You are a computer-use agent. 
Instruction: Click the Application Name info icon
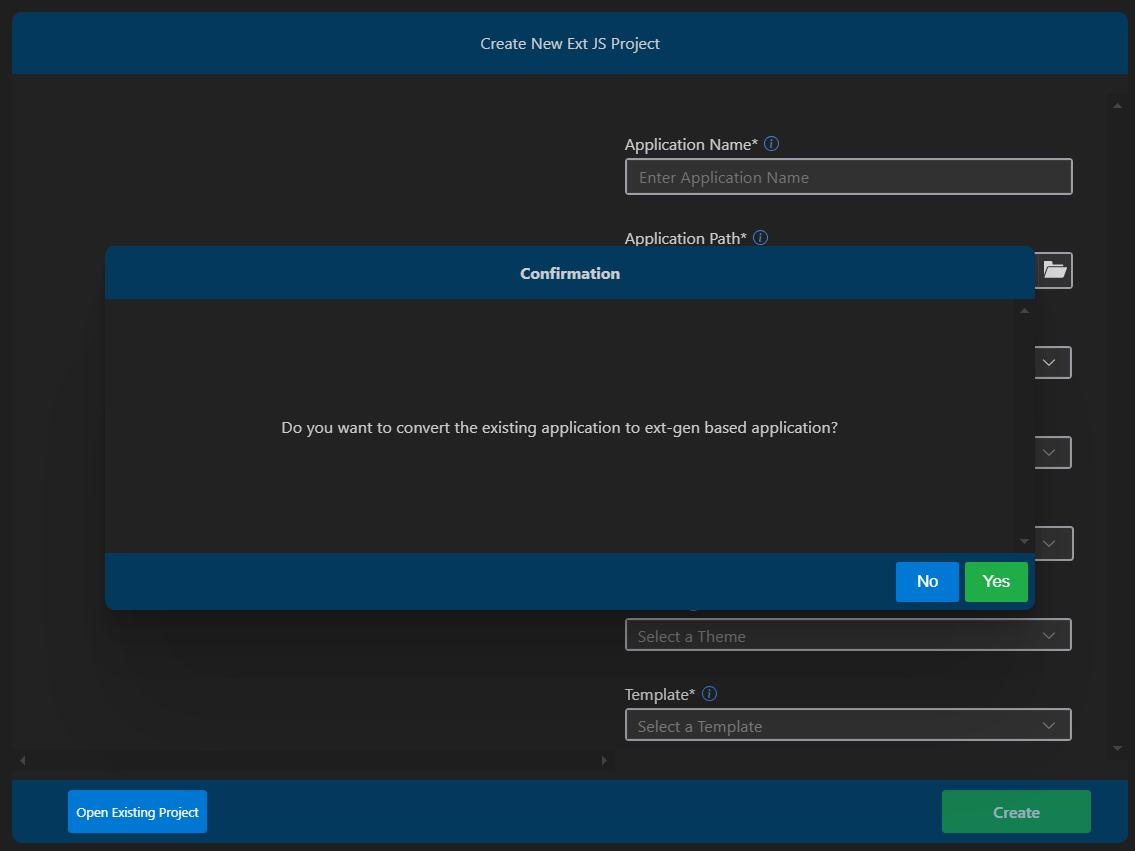tap(771, 144)
